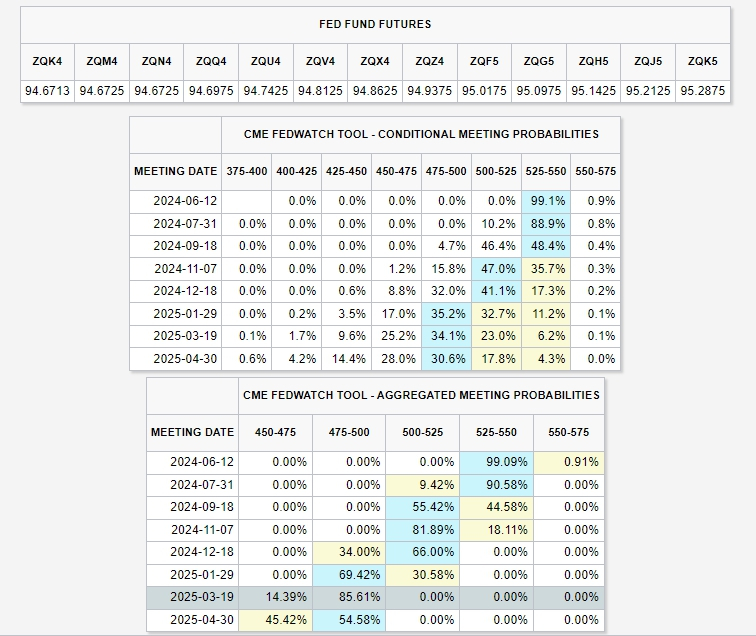Click the Aggregated Meeting Probabilities table title
Viewport: 756px width, 636px height.
tap(421, 395)
